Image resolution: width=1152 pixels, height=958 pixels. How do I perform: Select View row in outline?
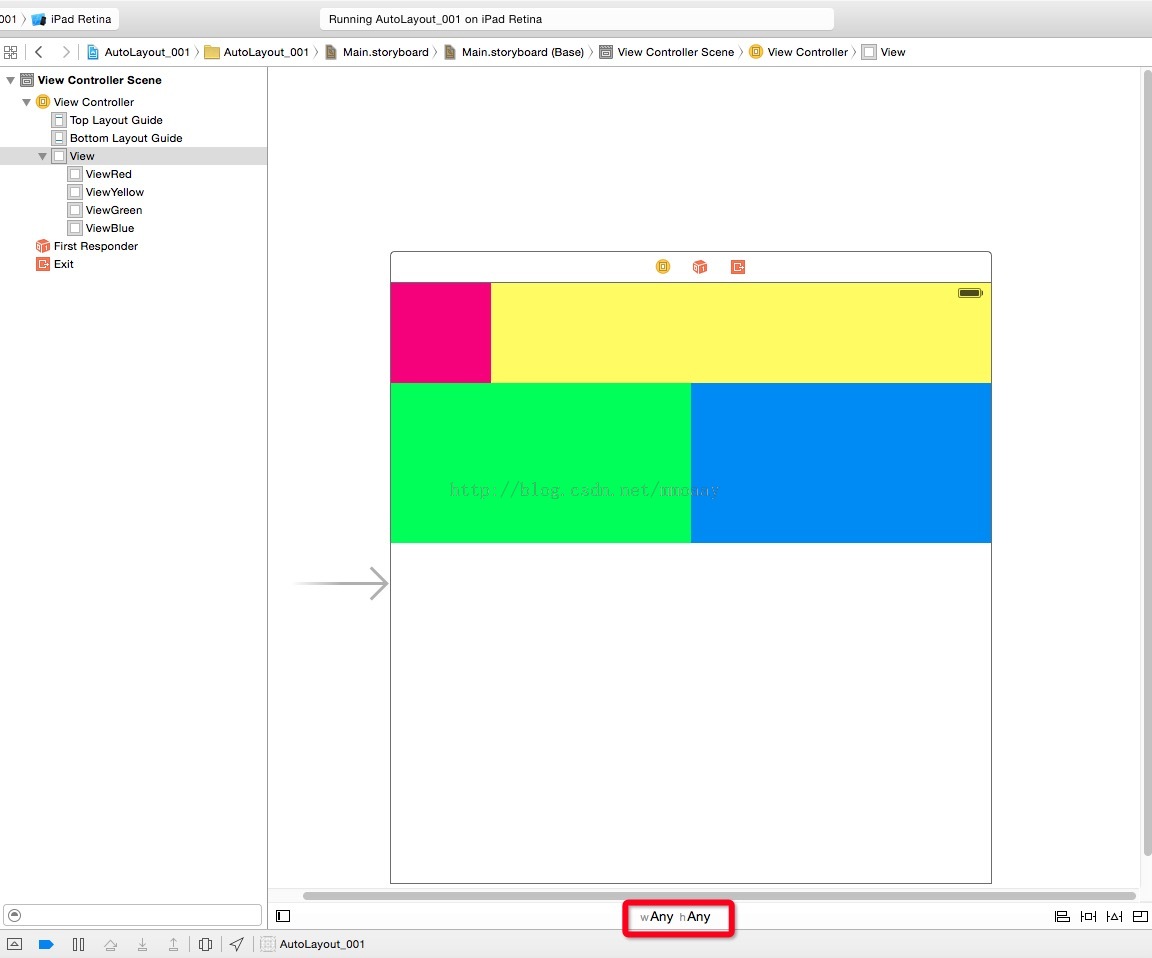(x=133, y=156)
